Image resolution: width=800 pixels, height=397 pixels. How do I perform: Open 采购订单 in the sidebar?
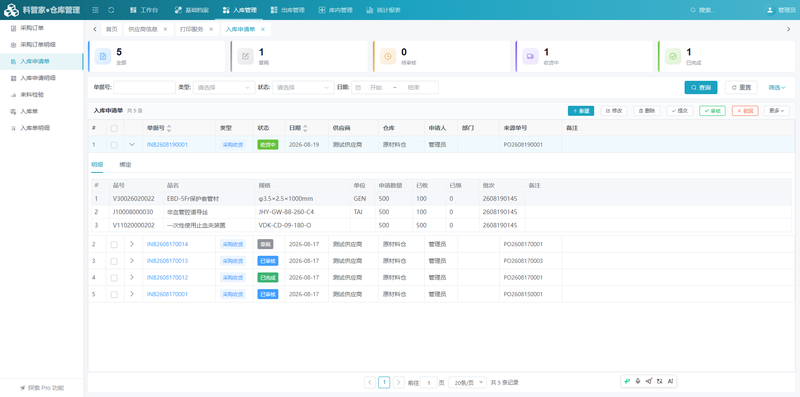[32, 28]
